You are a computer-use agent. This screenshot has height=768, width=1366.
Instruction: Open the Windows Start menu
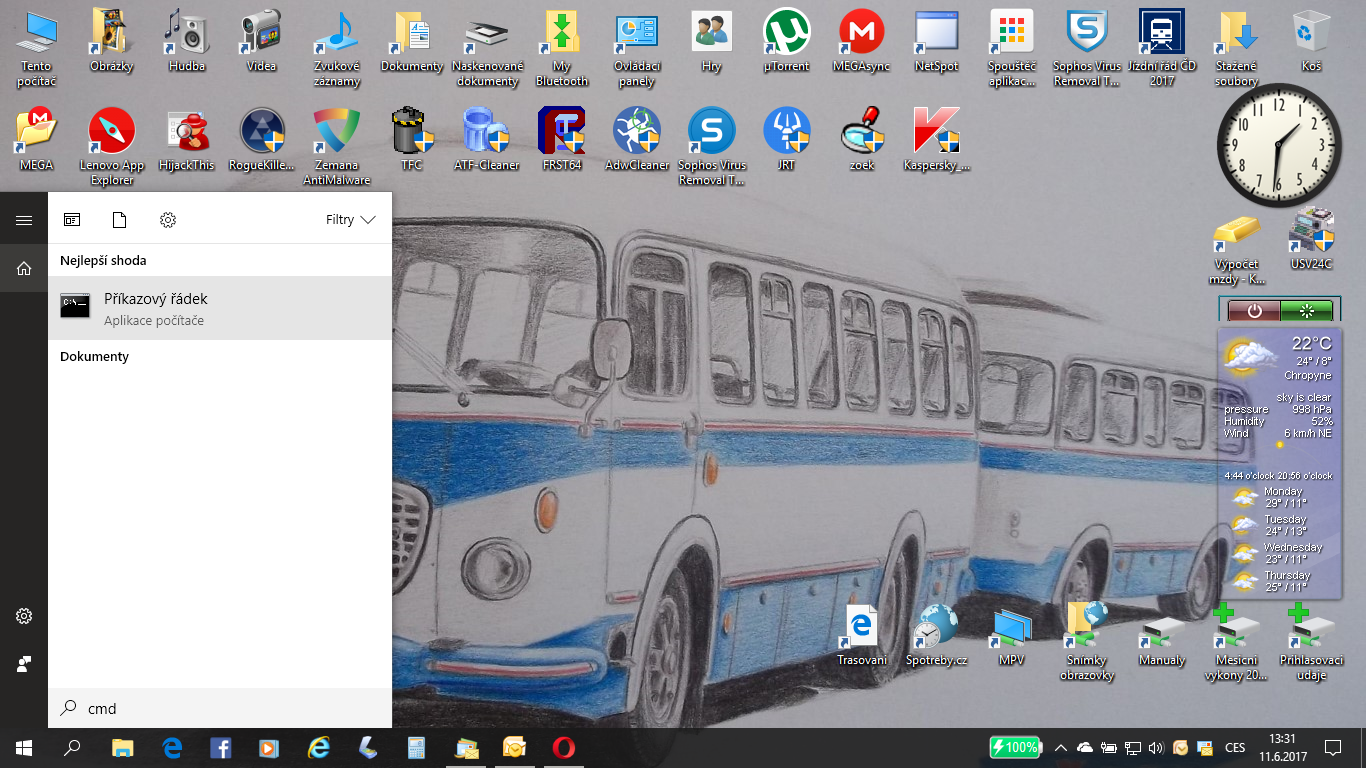click(x=24, y=747)
